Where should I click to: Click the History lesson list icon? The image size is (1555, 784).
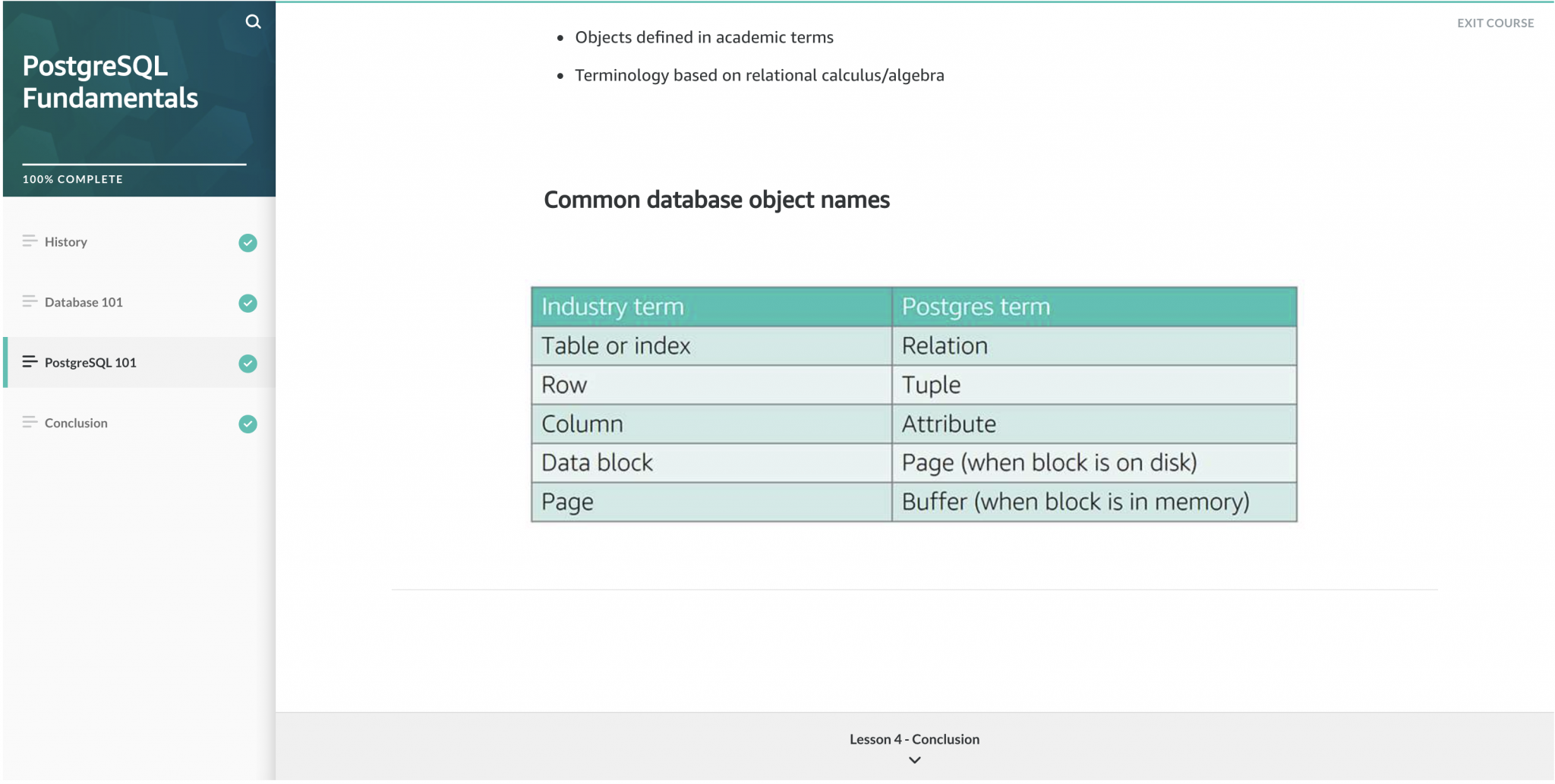pyautogui.click(x=29, y=241)
